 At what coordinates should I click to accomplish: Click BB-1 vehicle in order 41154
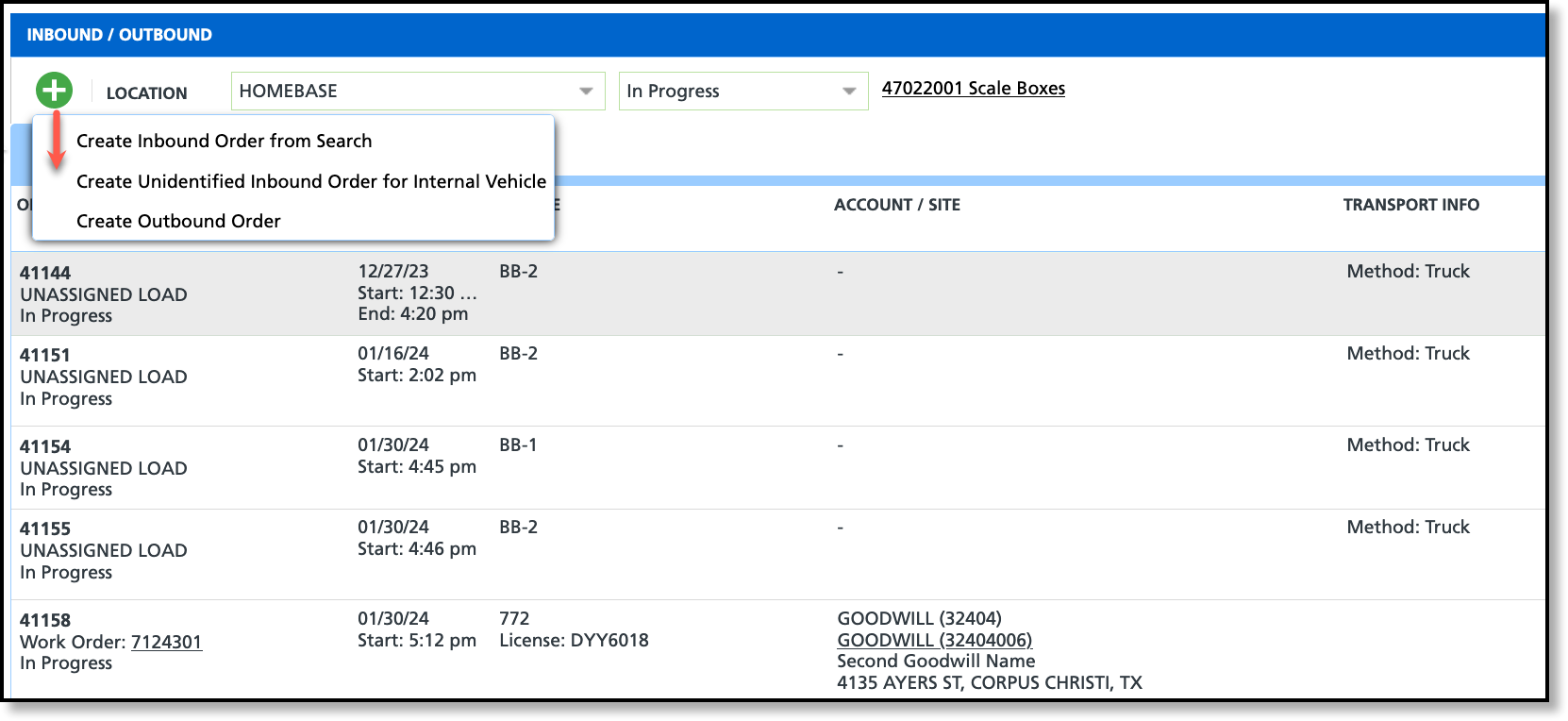[518, 444]
